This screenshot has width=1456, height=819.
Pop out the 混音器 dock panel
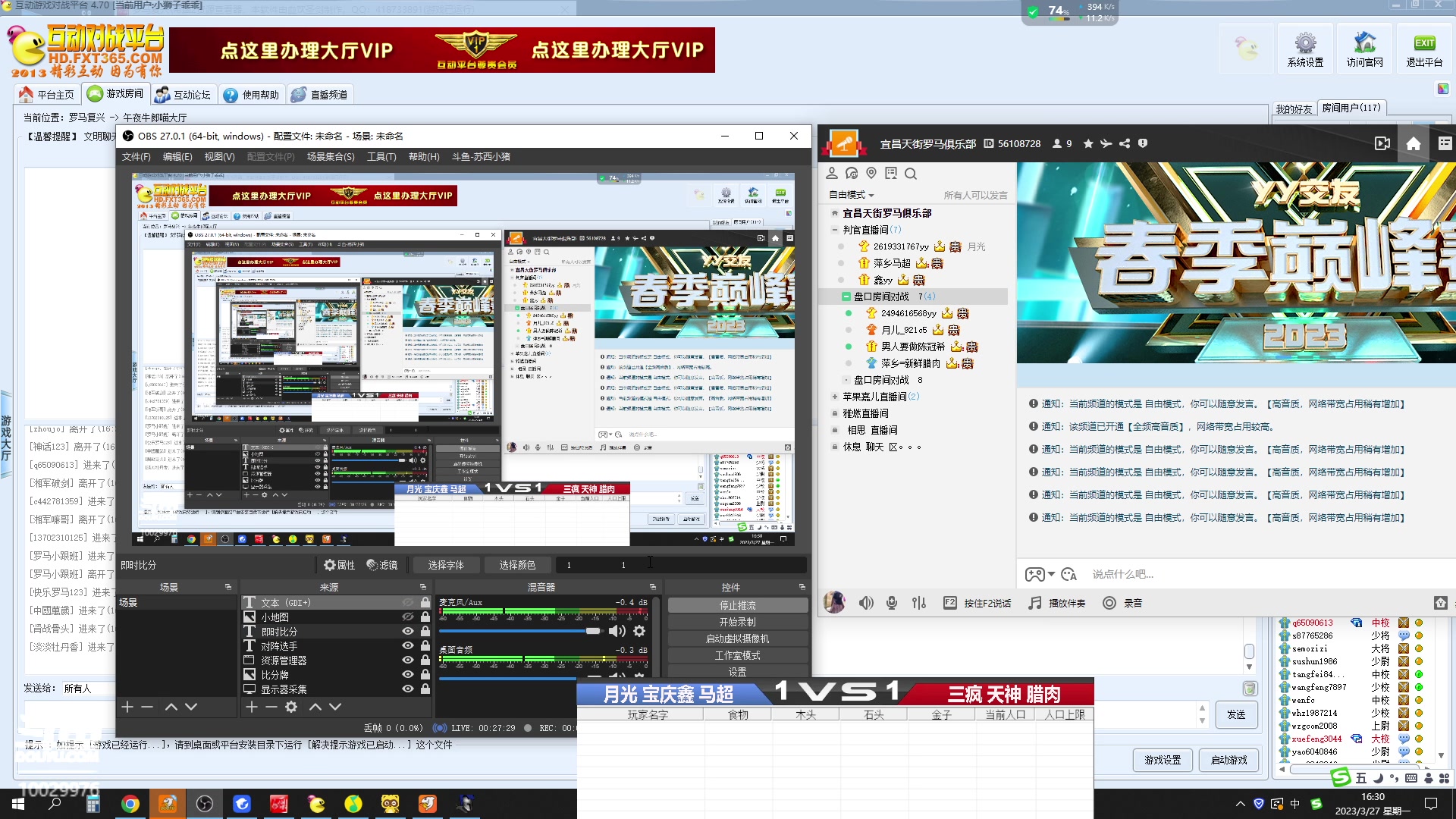pos(652,587)
